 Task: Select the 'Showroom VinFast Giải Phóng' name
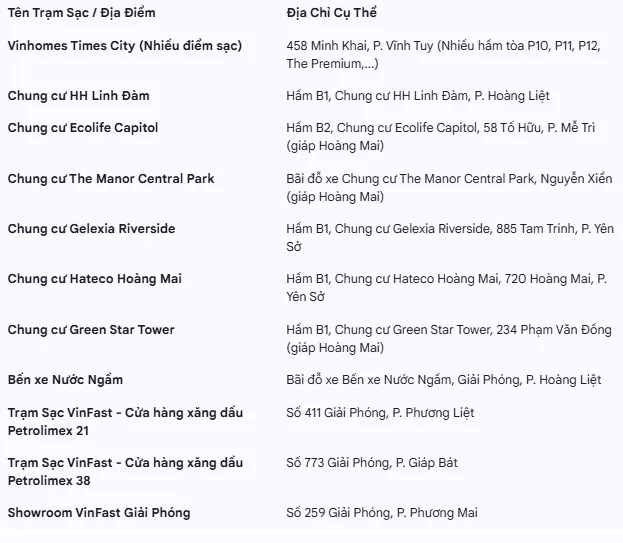98,513
